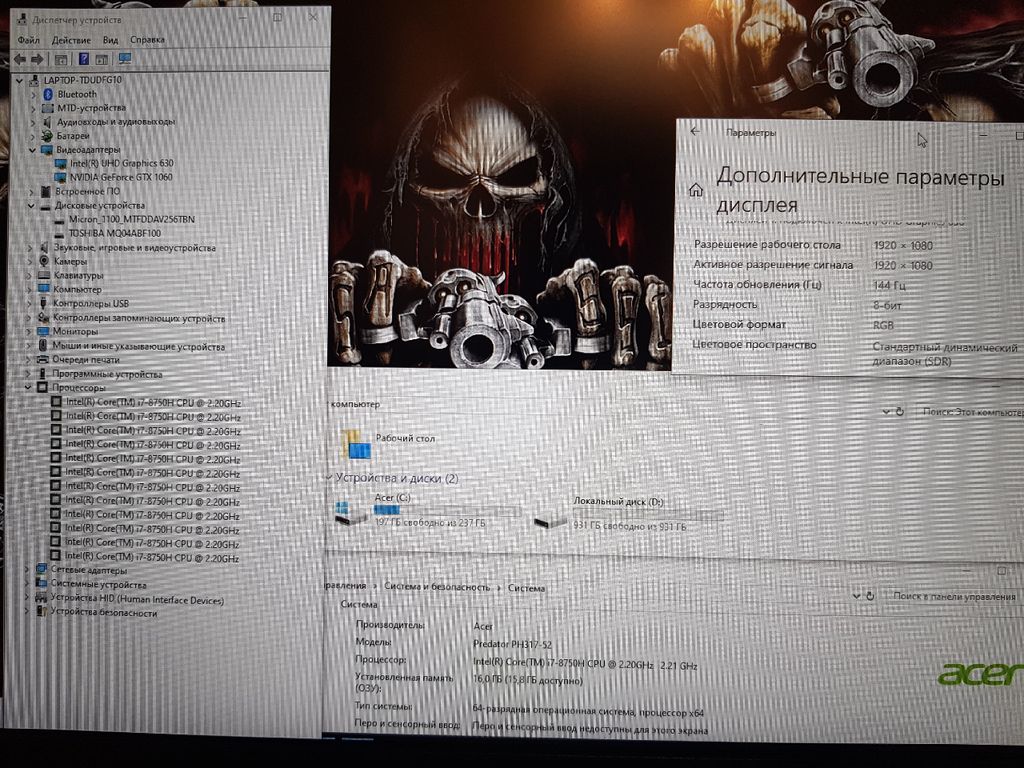1024x768 pixels.
Task: Click the Acer value beside Производитель
Action: pyautogui.click(x=483, y=626)
